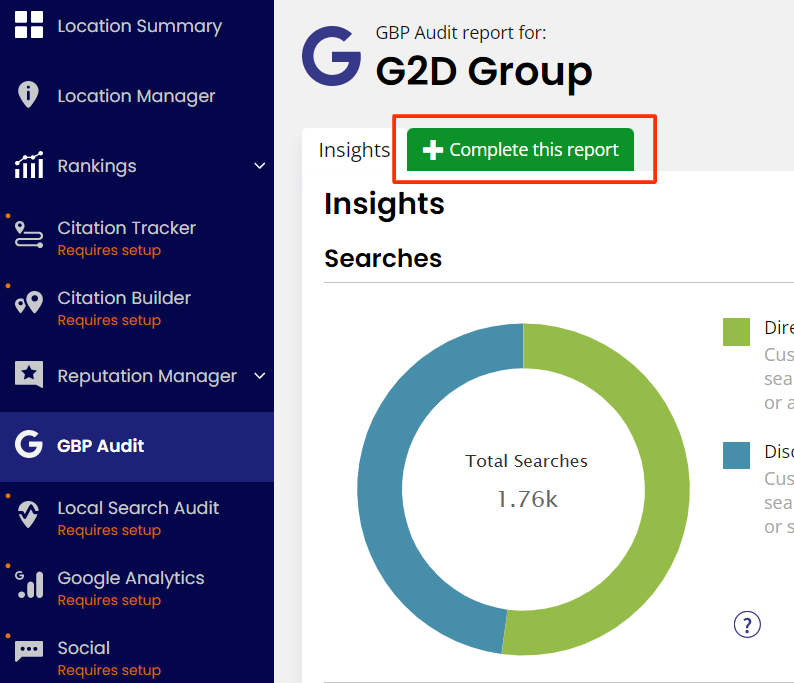Screen dimensions: 794x683
Task: Expand the Reputation Manager chevron
Action: click(259, 376)
